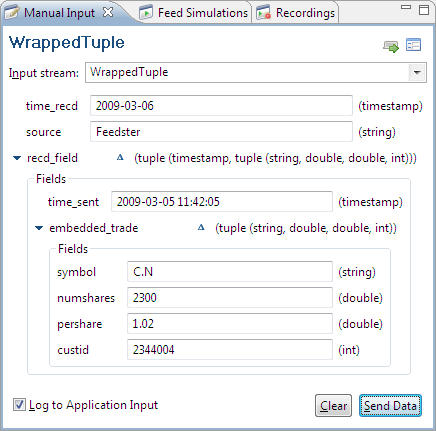Viewport: 436px width, 431px height.
Task: Click the null triangle icon beside recd_field
Action: point(120,158)
